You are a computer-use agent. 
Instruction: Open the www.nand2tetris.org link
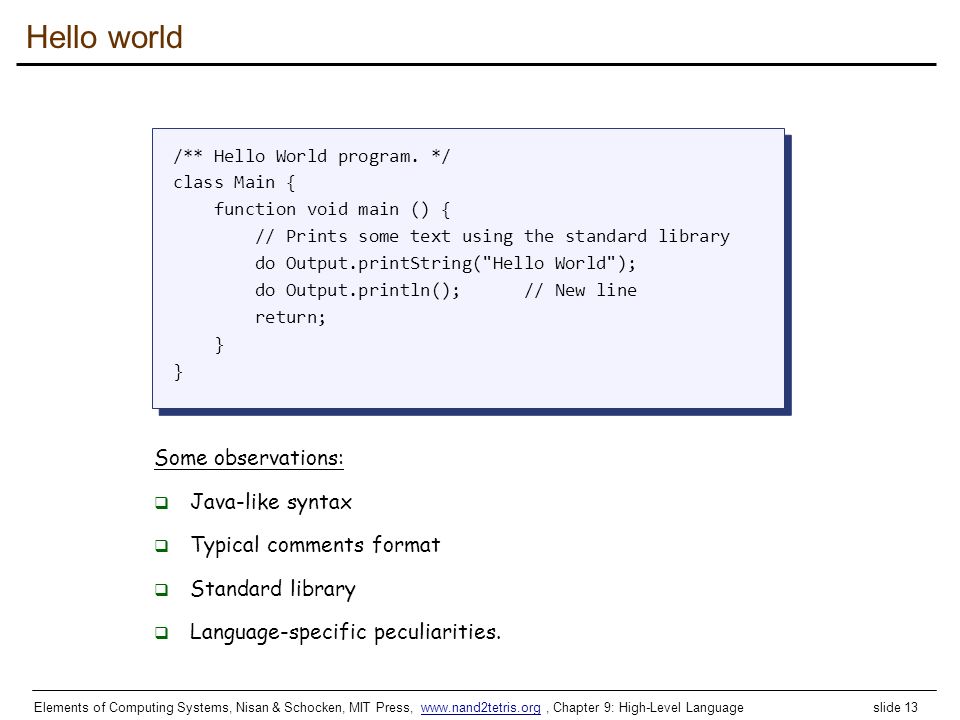[480, 708]
